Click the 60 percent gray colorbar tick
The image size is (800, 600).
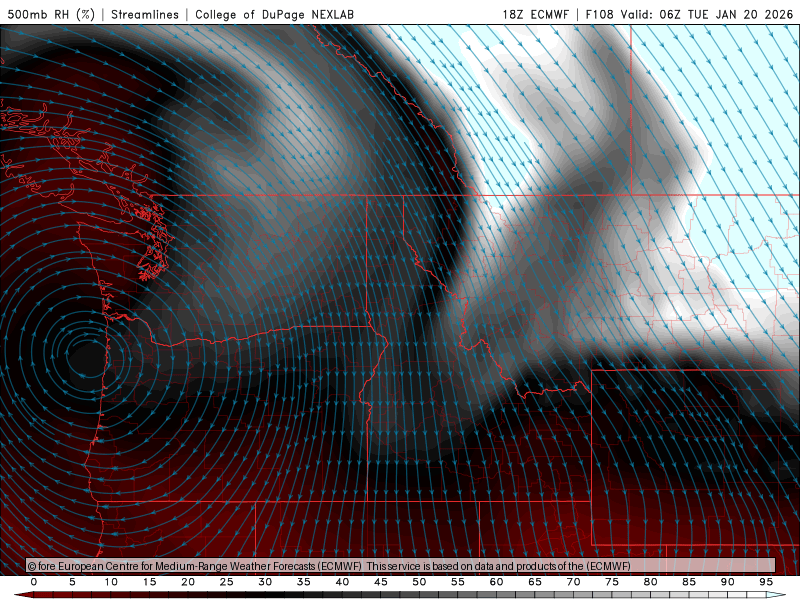[x=497, y=582]
